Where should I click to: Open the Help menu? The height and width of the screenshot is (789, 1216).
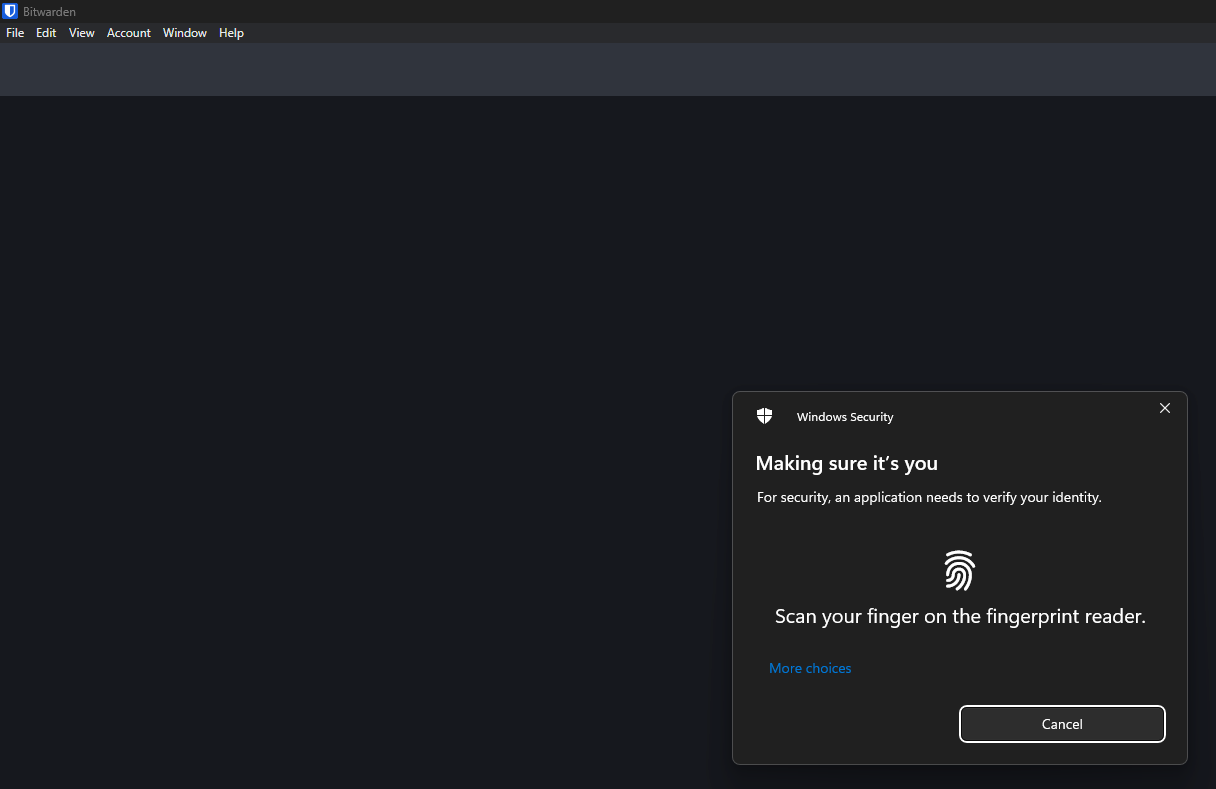[x=231, y=33]
